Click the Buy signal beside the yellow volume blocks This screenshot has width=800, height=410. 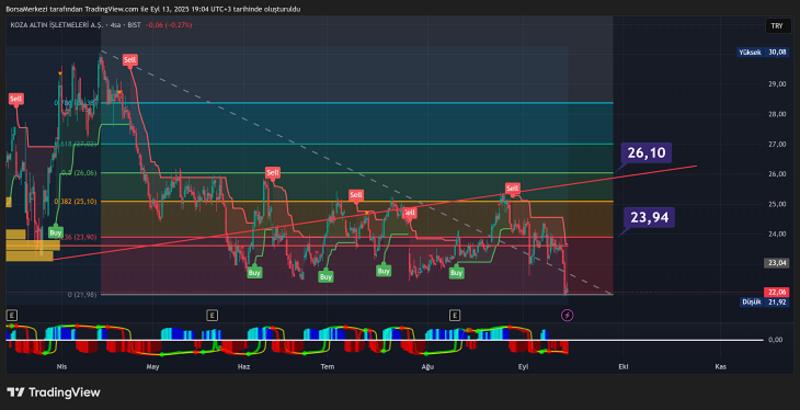click(55, 232)
